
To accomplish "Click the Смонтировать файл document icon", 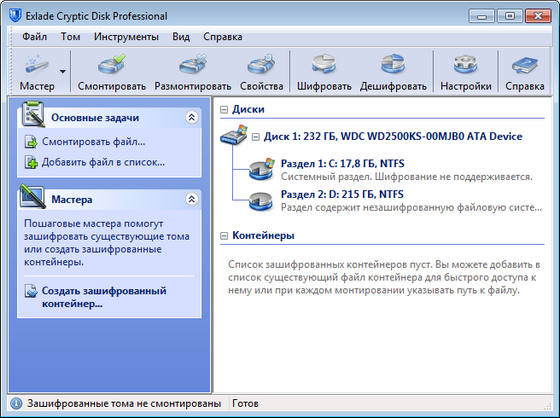I will pyautogui.click(x=31, y=142).
